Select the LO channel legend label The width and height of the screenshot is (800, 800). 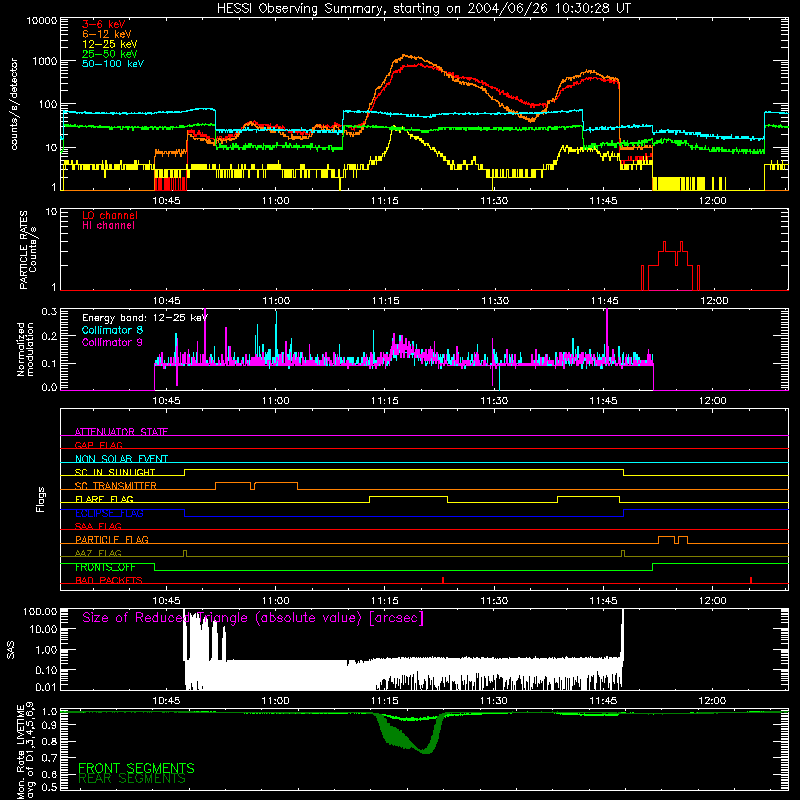coord(110,215)
